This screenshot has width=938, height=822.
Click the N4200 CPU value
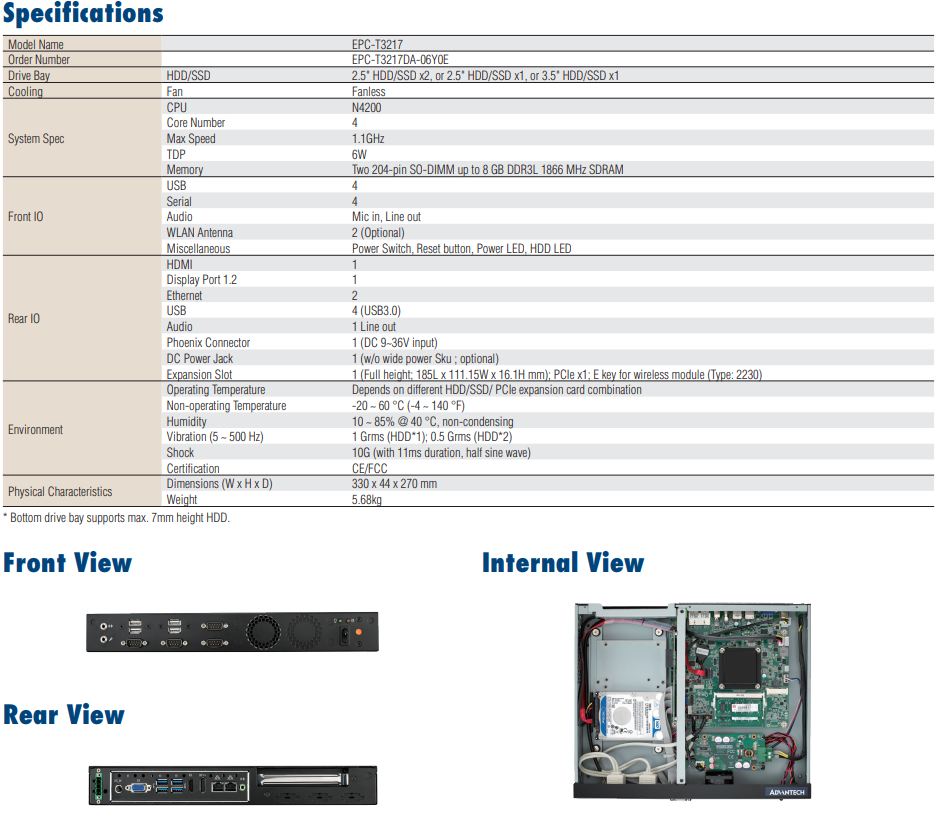(x=366, y=108)
